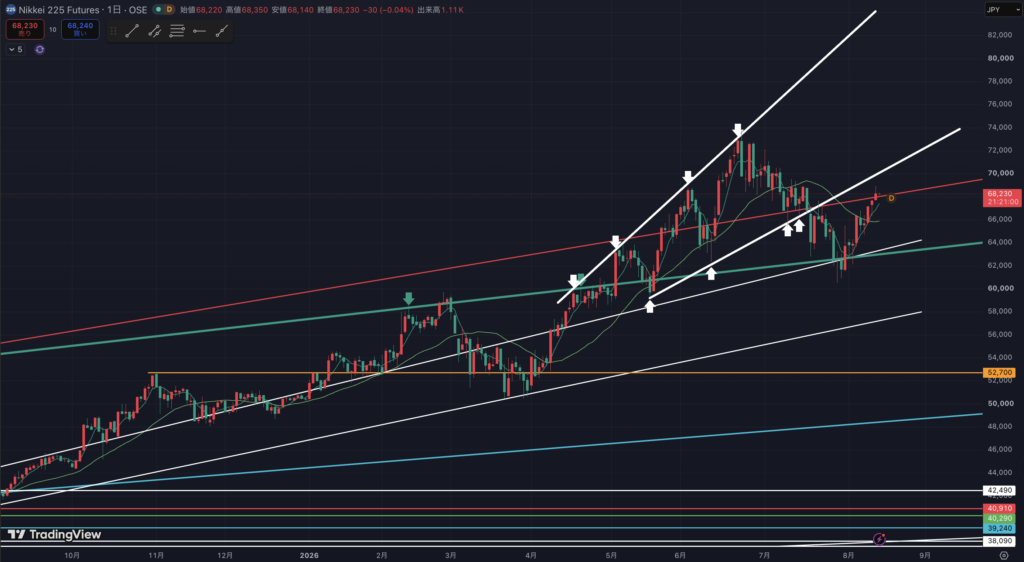1024x562 pixels.
Task: Click the volume value 1.11K
Action: pyautogui.click(x=453, y=10)
